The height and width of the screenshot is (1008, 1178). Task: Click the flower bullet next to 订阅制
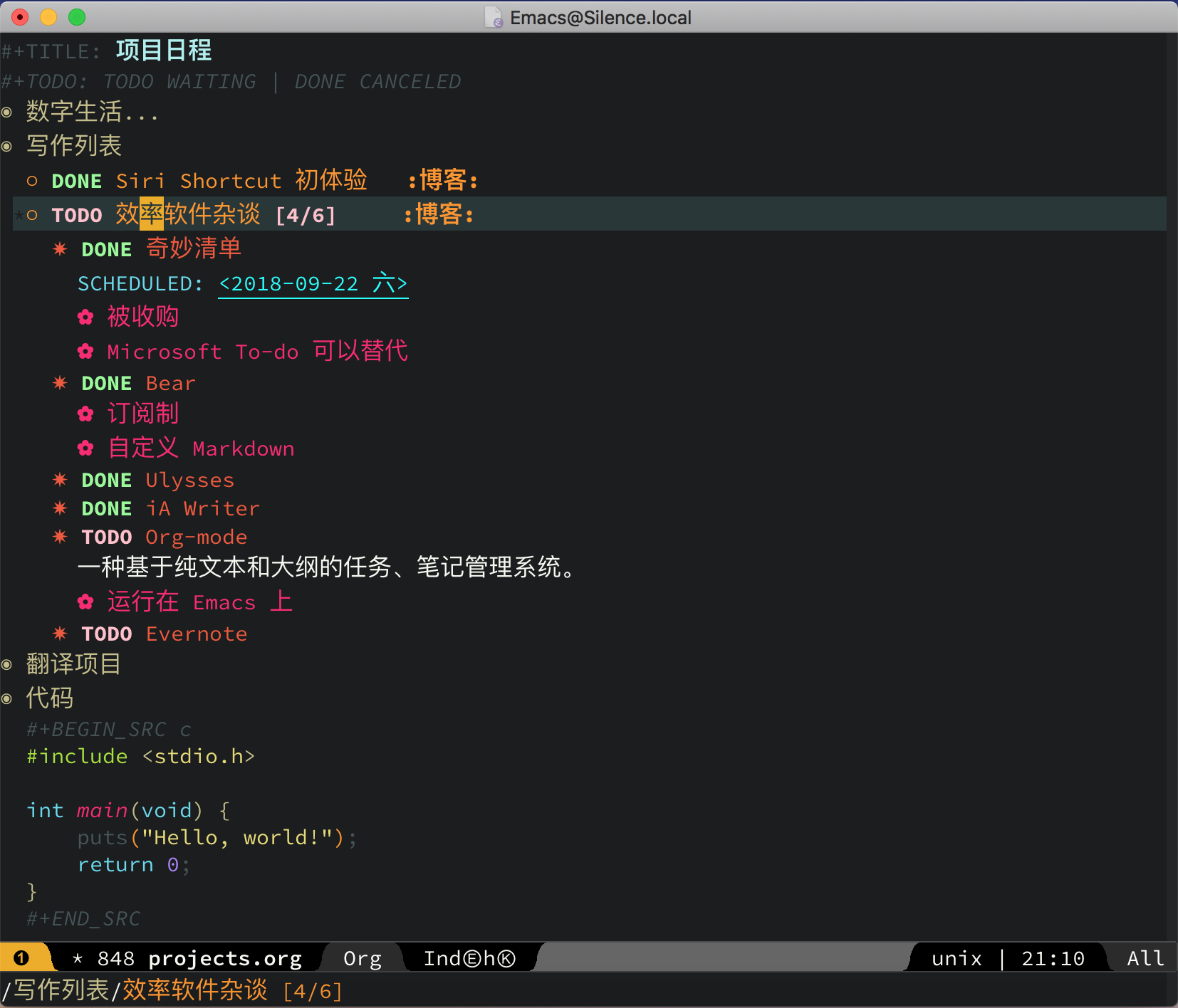tap(85, 414)
